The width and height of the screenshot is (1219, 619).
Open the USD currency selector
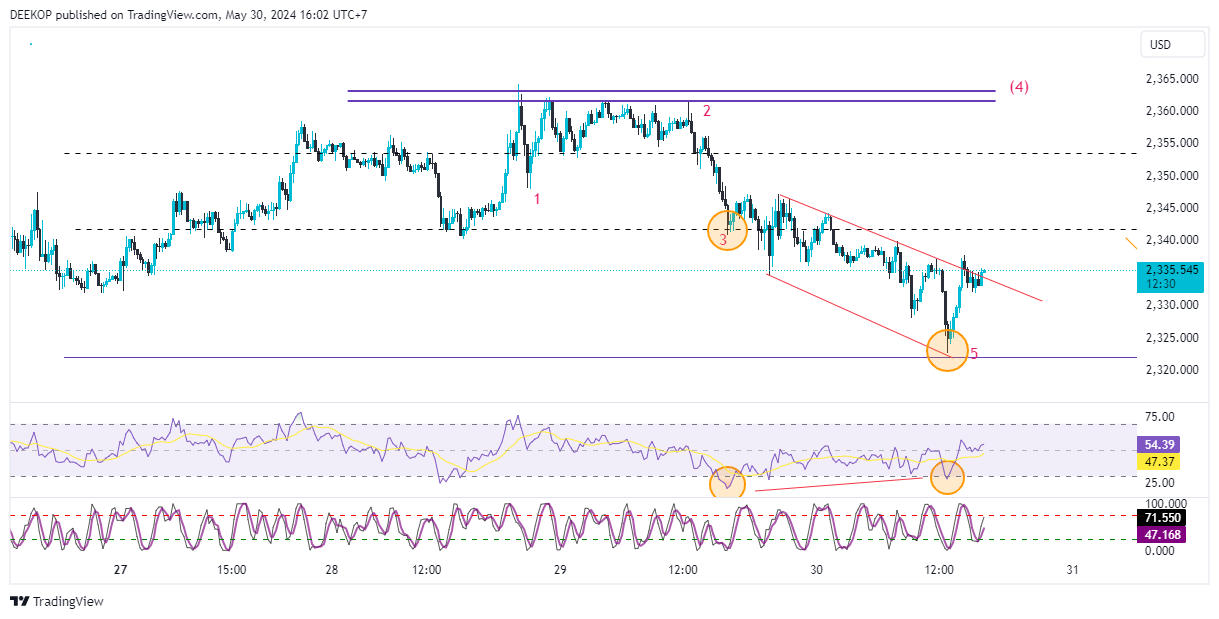(x=1171, y=45)
